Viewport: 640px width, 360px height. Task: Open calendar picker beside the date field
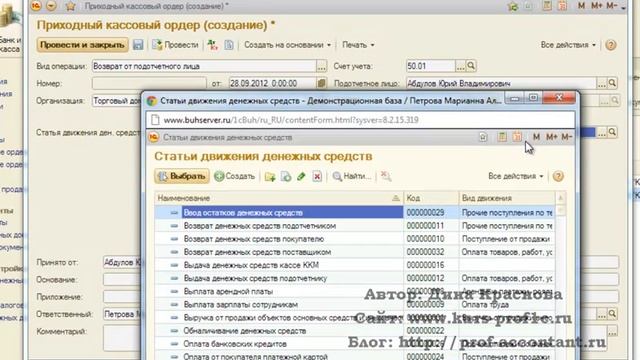tap(322, 83)
